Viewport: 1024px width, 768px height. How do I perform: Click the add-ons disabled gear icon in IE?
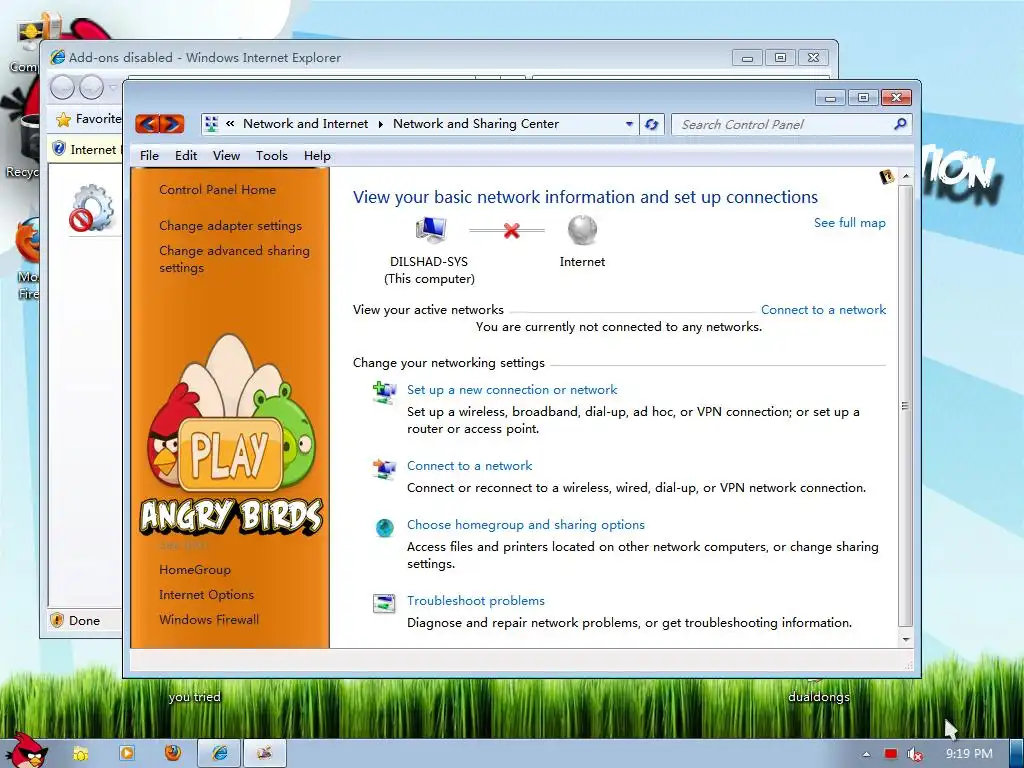tap(91, 208)
